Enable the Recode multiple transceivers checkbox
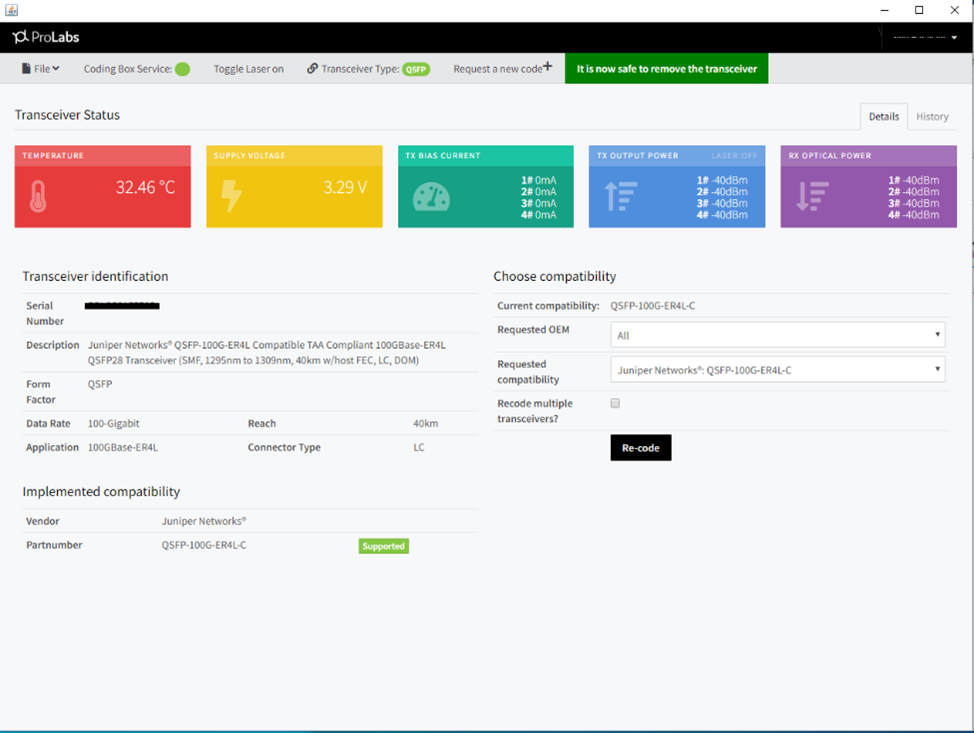This screenshot has width=974, height=733. (615, 404)
